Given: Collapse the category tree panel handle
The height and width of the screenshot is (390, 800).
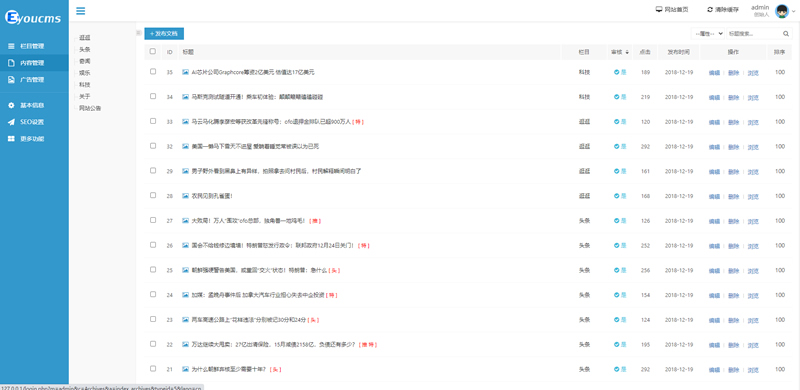Looking at the screenshot, I should [138, 33].
